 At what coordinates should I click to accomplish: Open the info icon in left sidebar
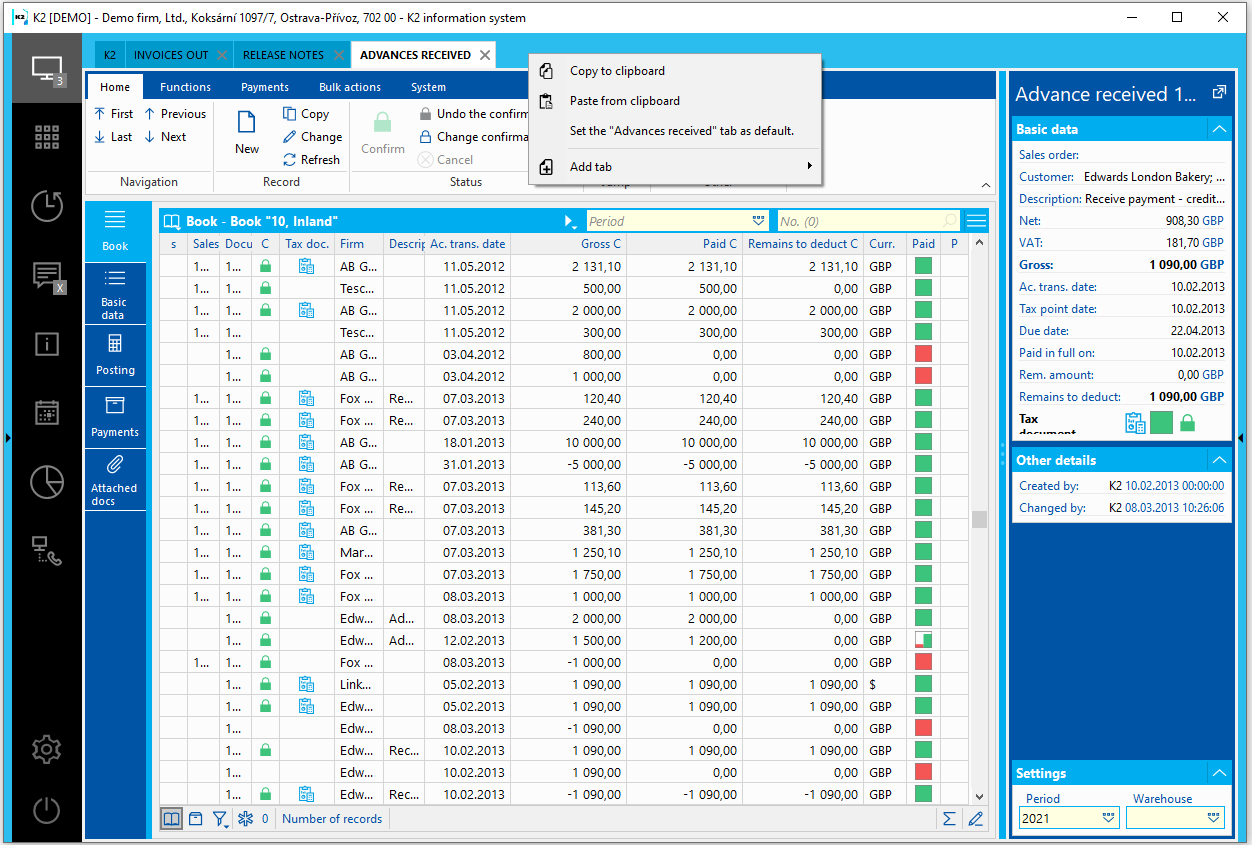point(46,344)
